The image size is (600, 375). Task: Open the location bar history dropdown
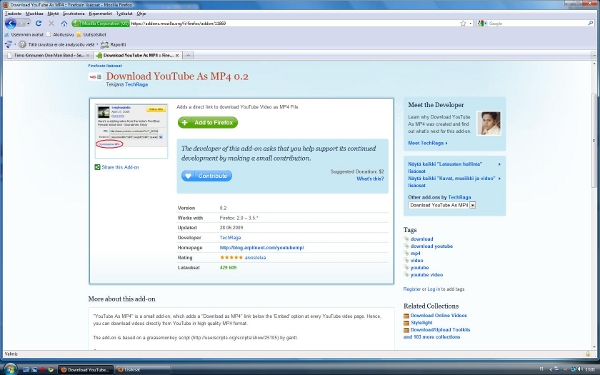471,23
